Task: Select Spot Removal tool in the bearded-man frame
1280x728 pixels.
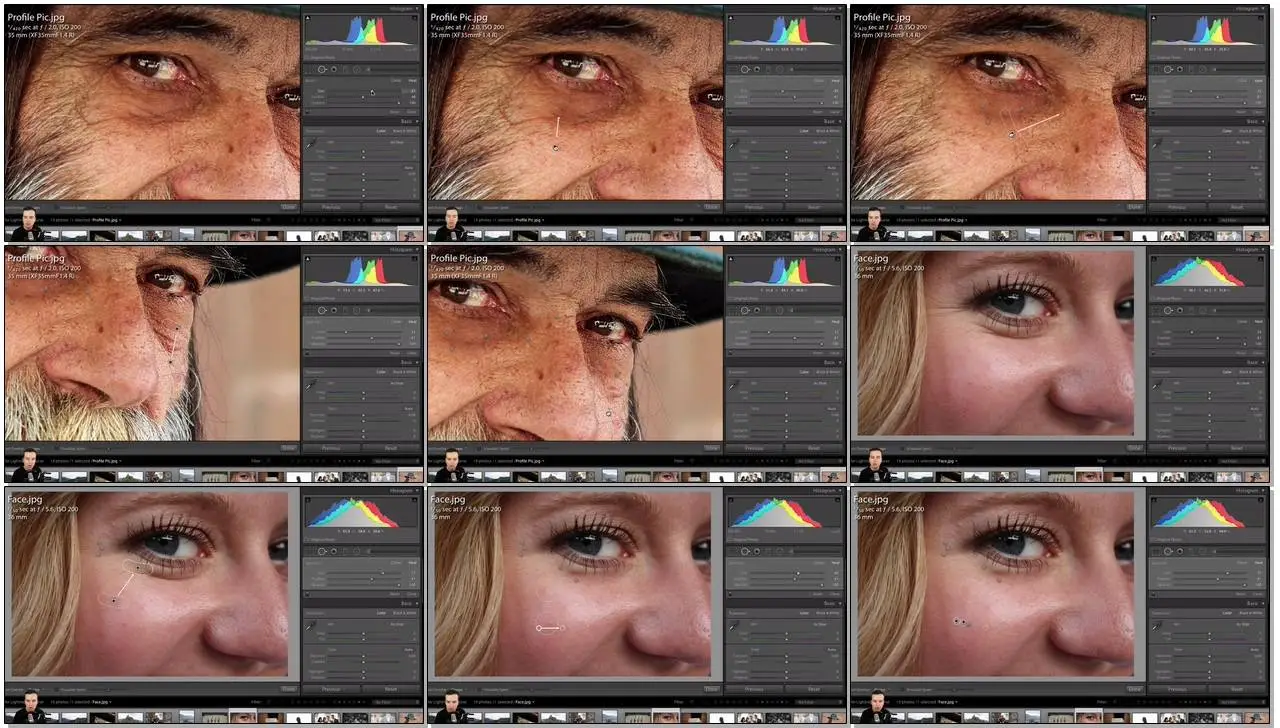Action: click(x=322, y=311)
